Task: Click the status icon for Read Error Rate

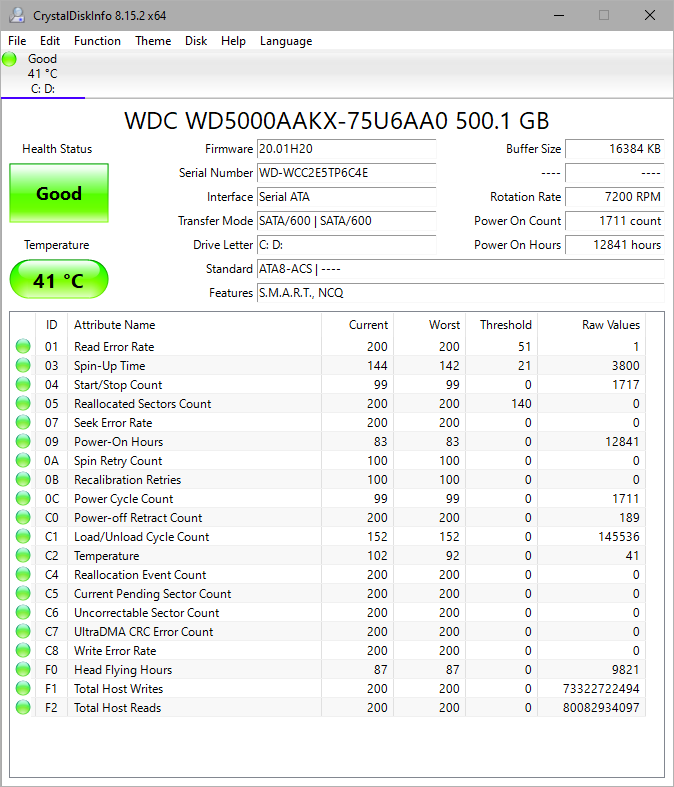Action: pos(23,346)
